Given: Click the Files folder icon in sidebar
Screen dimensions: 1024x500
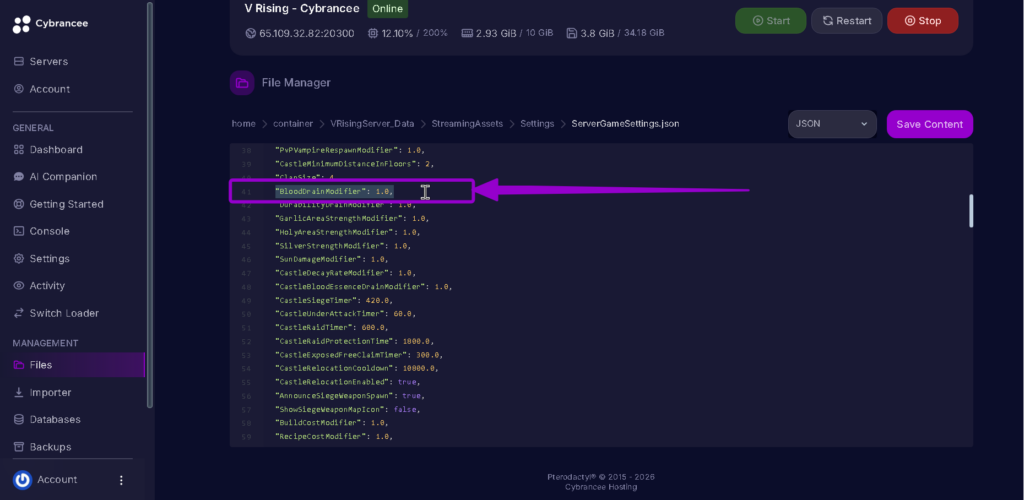Looking at the screenshot, I should pos(19,365).
